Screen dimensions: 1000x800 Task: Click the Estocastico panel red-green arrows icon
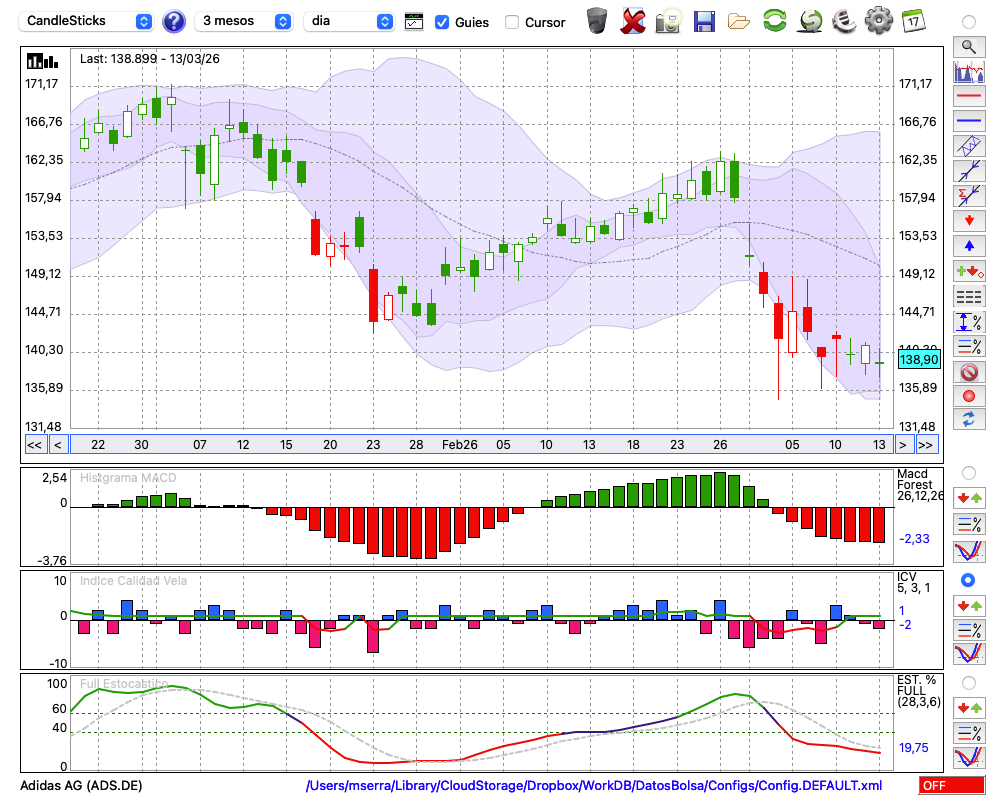(x=969, y=707)
